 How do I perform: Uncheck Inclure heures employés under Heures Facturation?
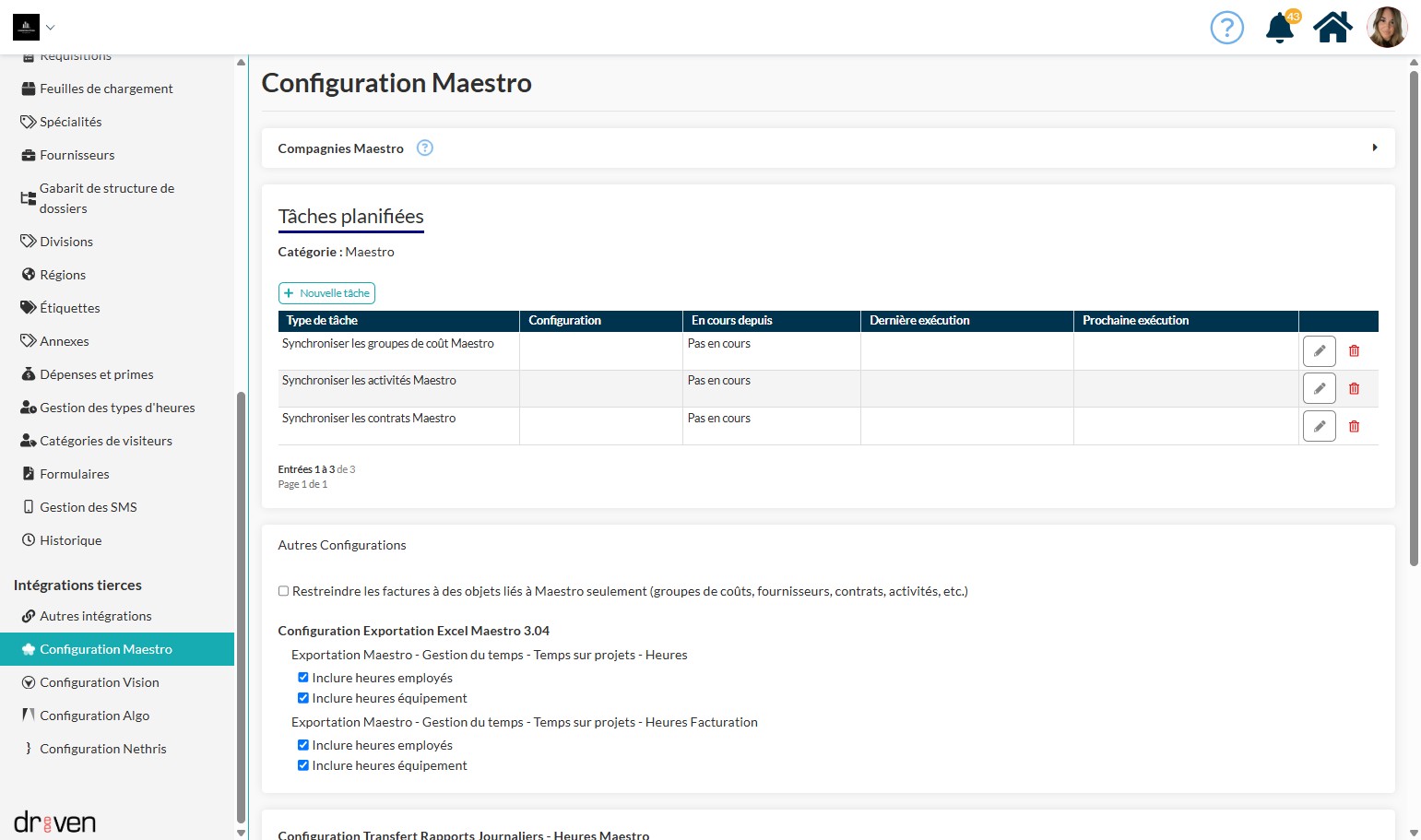[302, 745]
